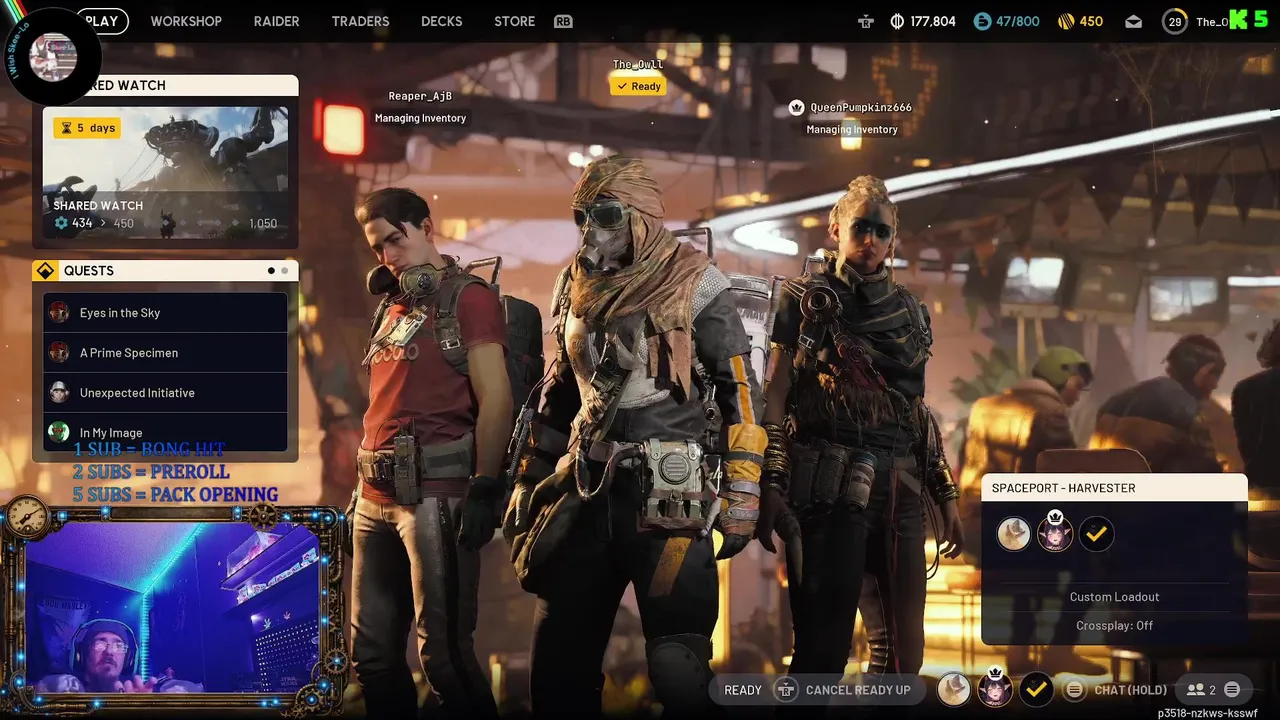
Task: Switch to the Traders tab
Action: pos(360,21)
